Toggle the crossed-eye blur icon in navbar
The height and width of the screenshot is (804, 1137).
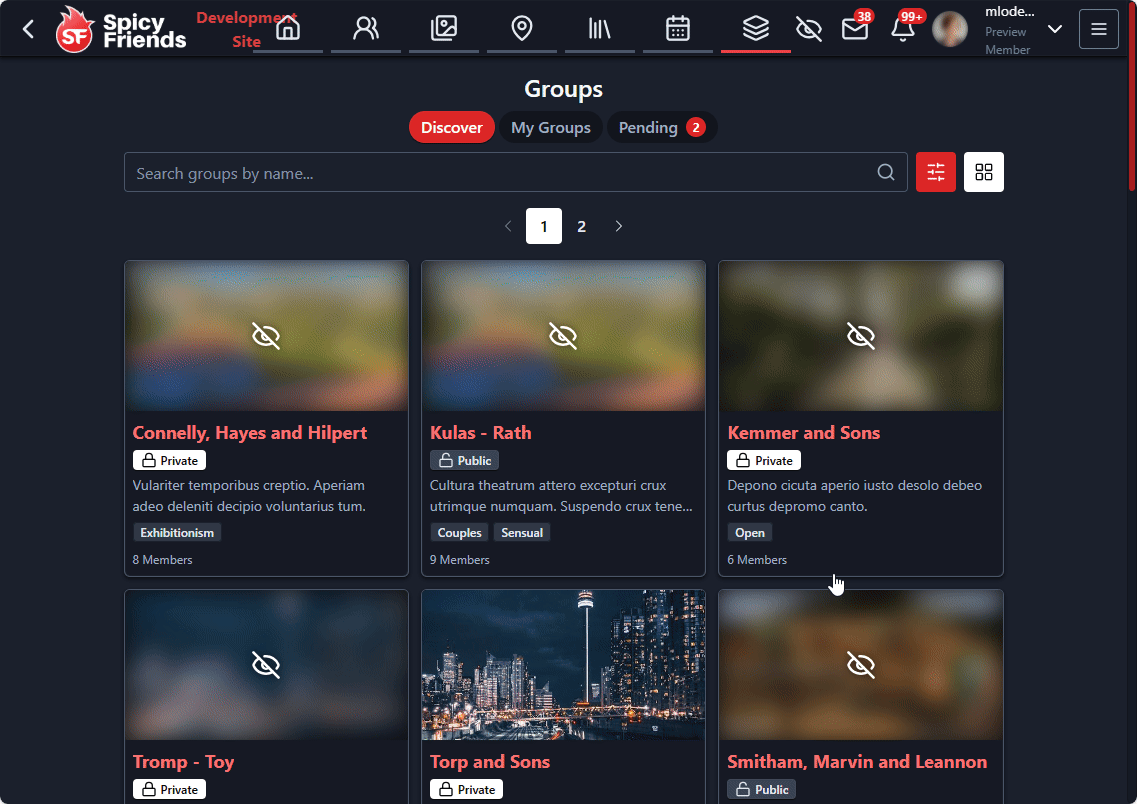808,29
